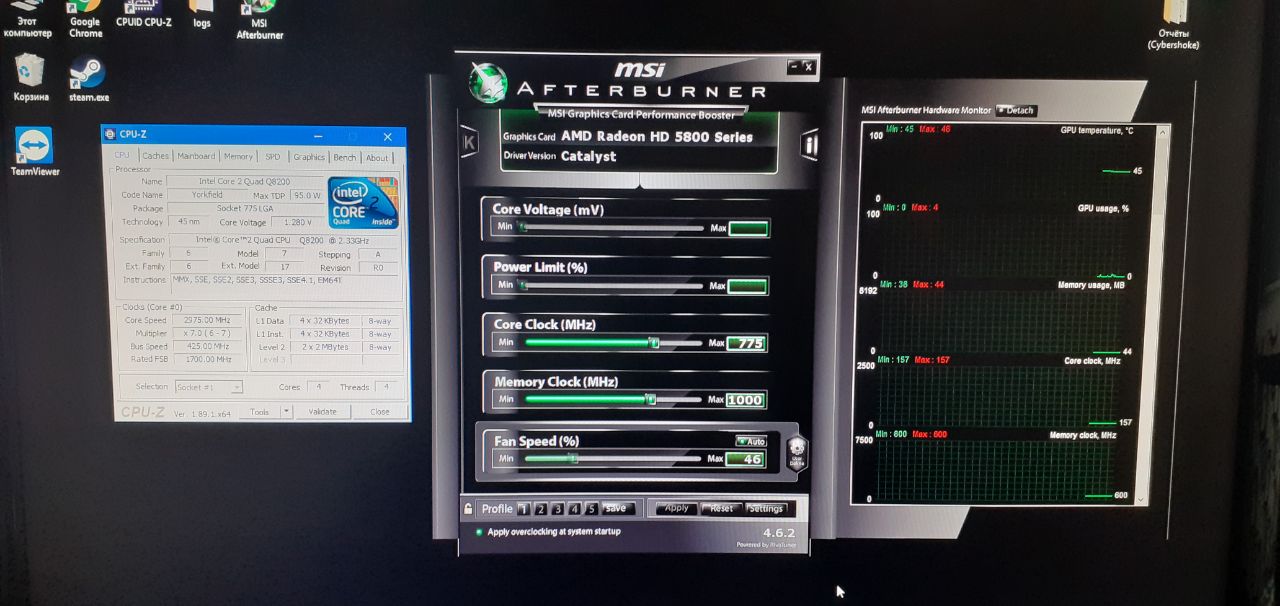Click the AMD Radeon HD 5800 Series text
Viewport: 1280px width, 606px height.
657,137
